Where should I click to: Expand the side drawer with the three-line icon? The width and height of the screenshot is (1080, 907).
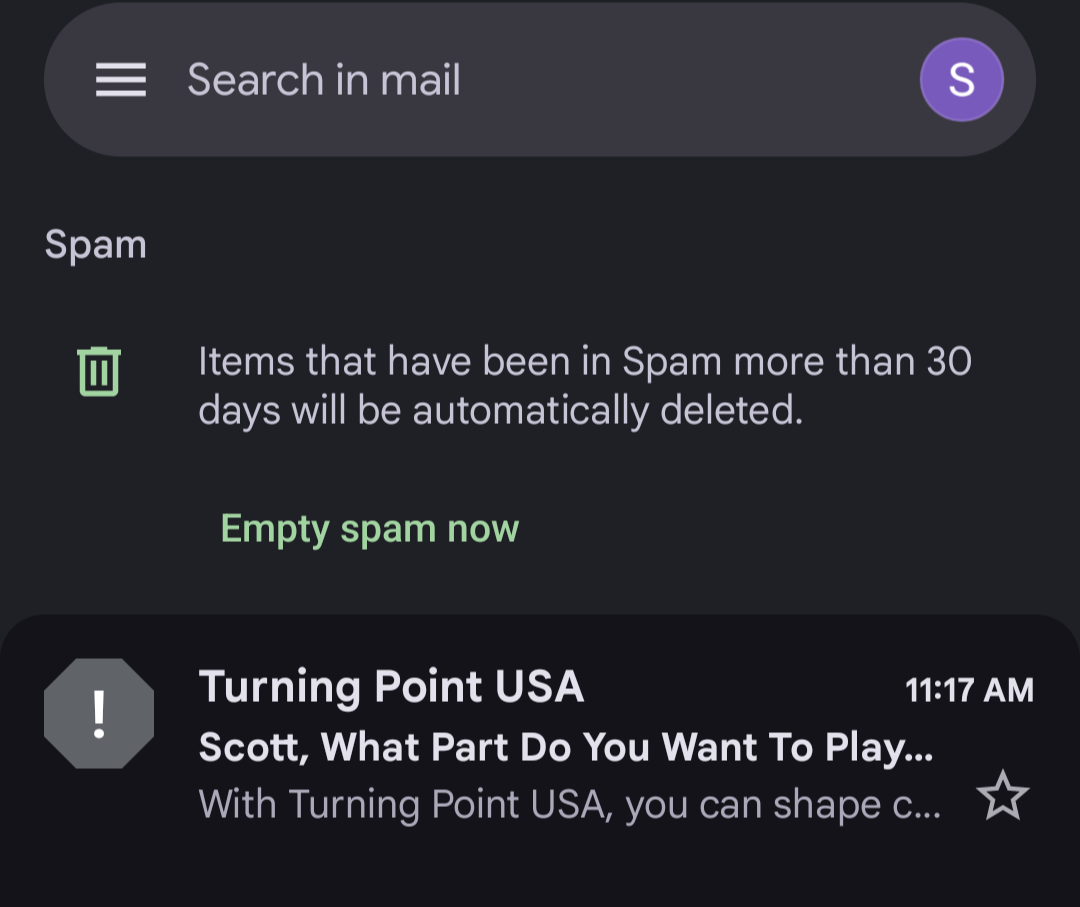click(121, 80)
